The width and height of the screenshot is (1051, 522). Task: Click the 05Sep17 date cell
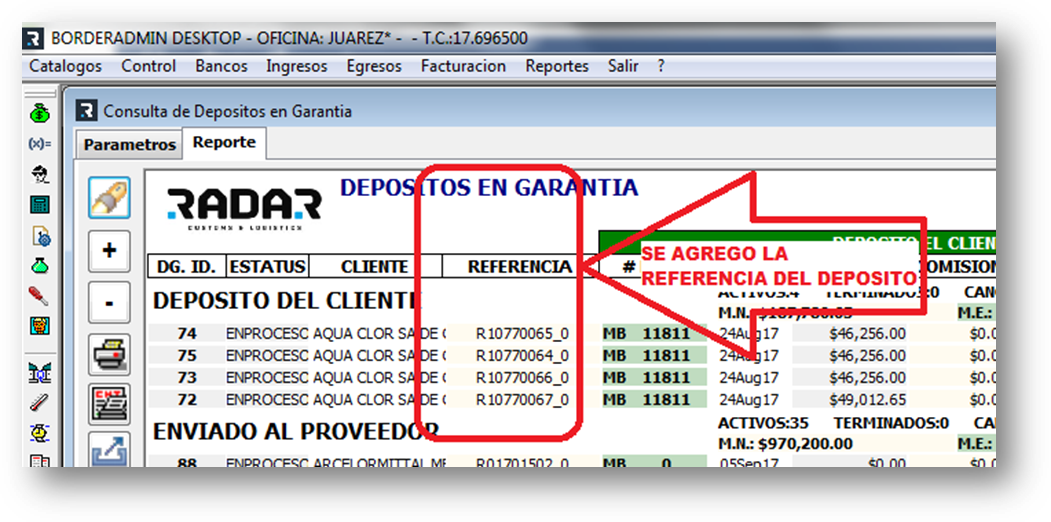tap(749, 462)
